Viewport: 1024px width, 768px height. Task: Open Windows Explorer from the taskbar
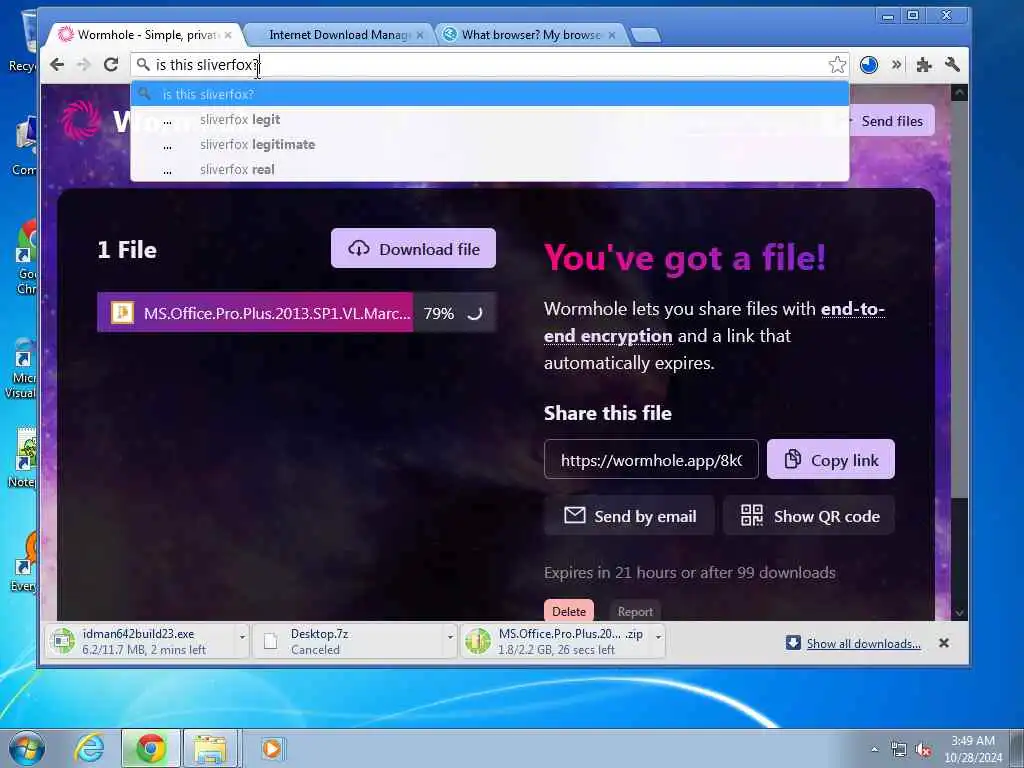click(x=210, y=748)
